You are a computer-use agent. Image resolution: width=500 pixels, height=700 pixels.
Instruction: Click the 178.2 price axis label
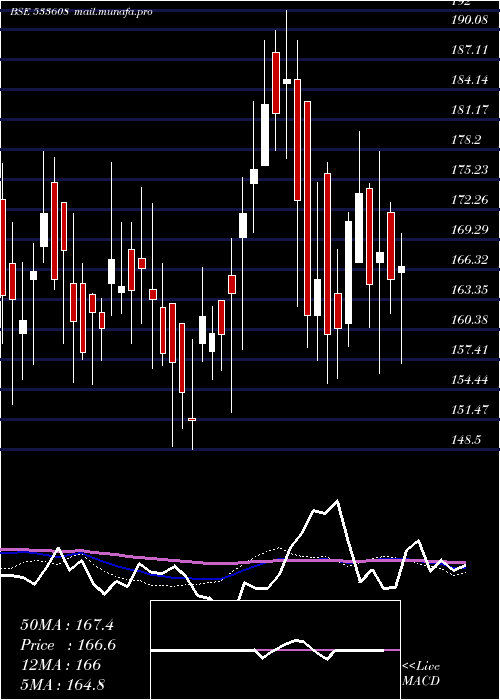(x=466, y=140)
